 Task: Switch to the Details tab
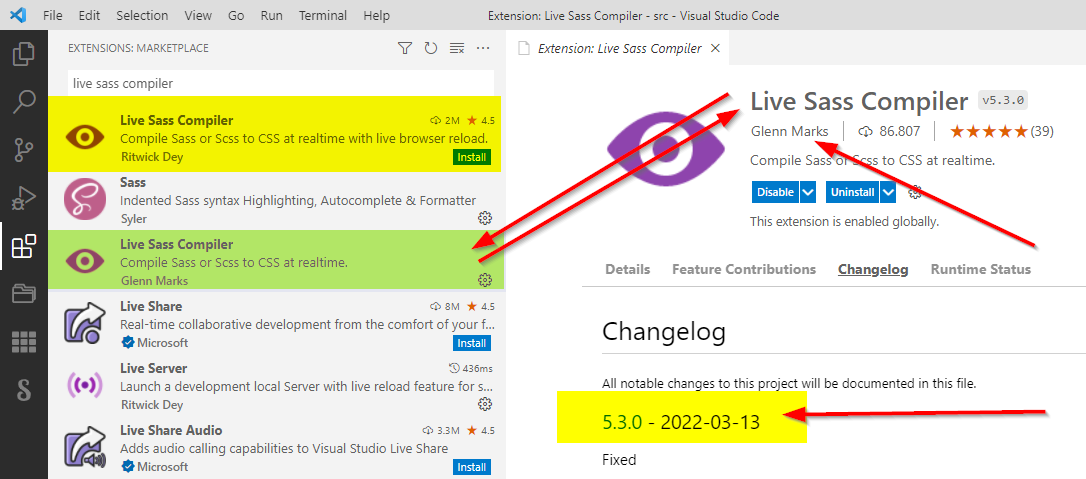coord(627,269)
